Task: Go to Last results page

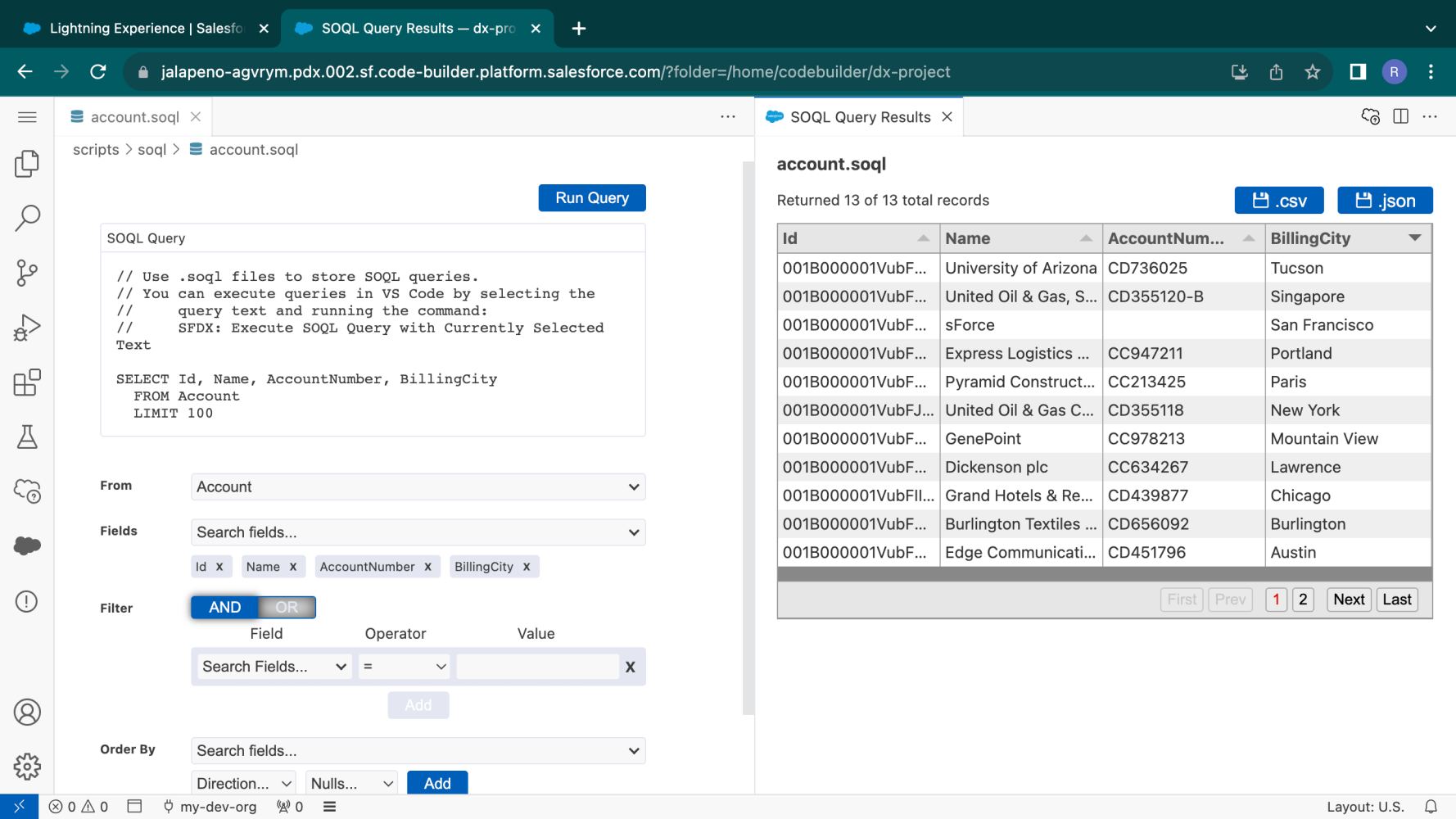Action: (x=1397, y=600)
